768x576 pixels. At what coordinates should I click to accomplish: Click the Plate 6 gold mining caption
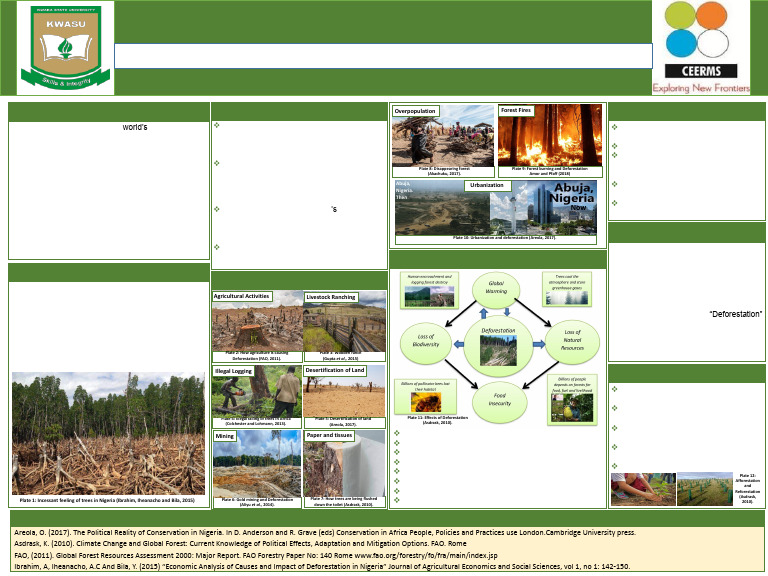(257, 502)
